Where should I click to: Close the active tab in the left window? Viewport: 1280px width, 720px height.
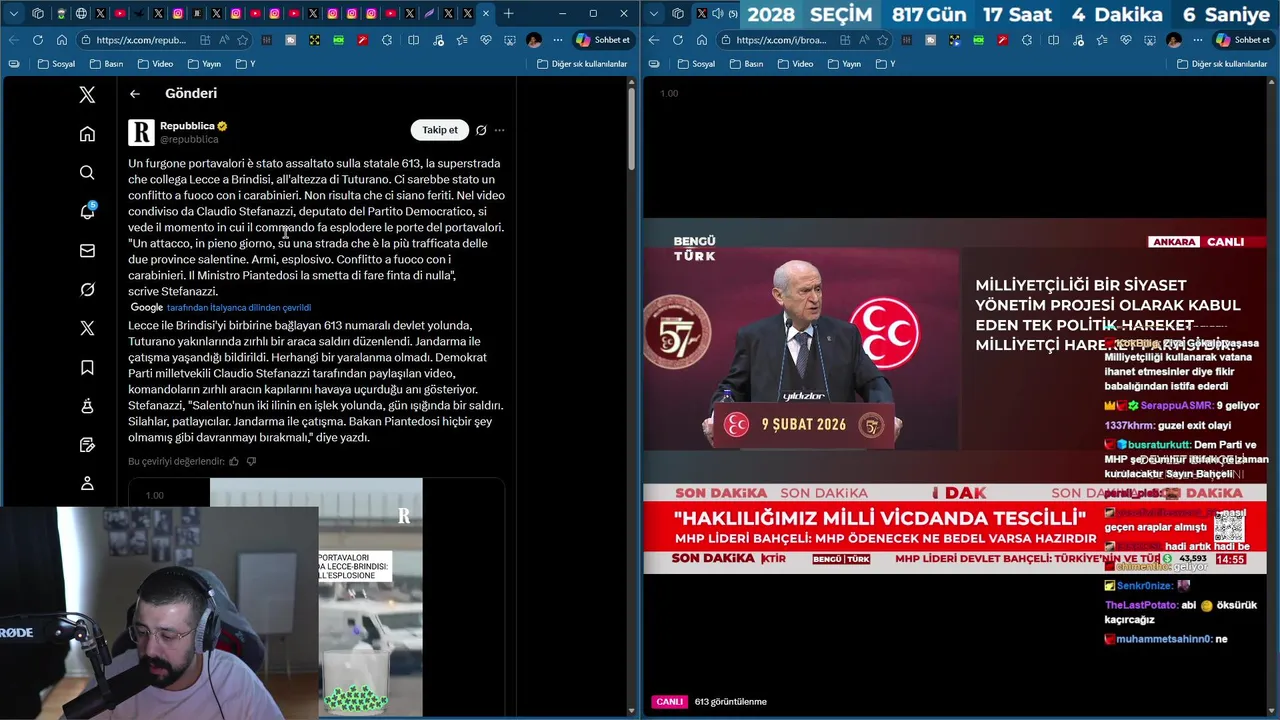(486, 13)
